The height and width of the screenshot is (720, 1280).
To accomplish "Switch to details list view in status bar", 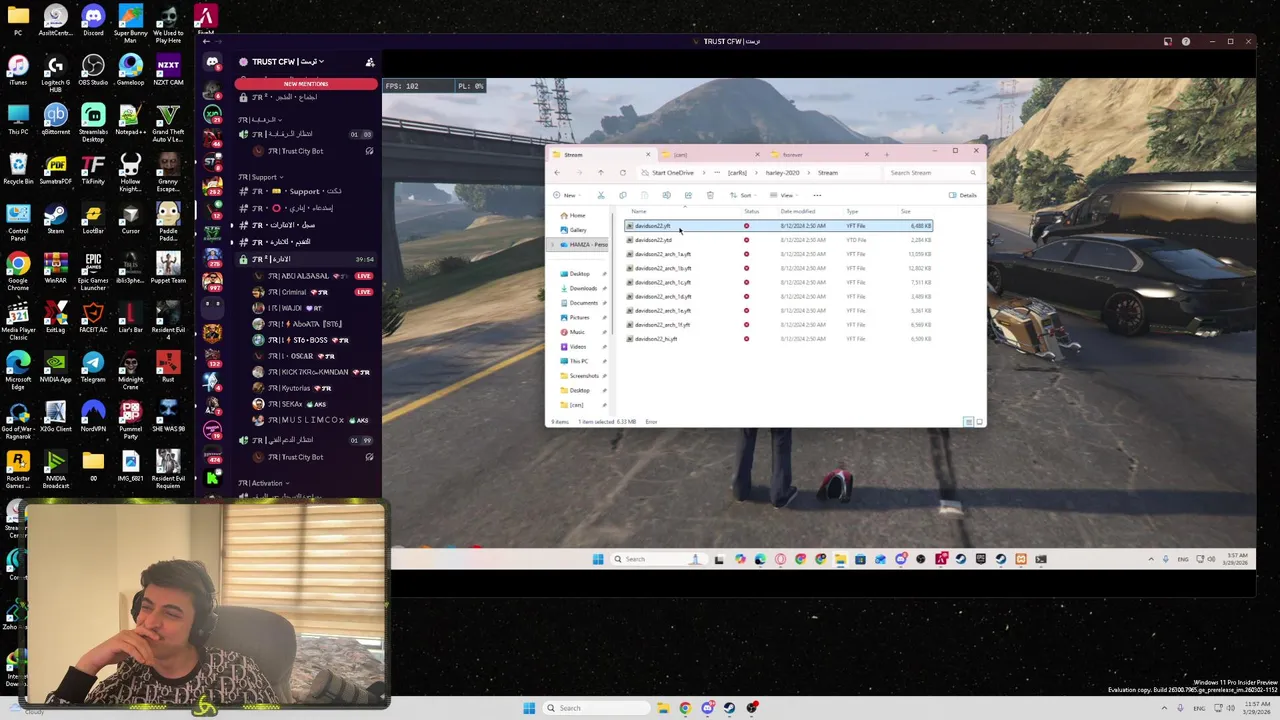I will click(x=968, y=422).
